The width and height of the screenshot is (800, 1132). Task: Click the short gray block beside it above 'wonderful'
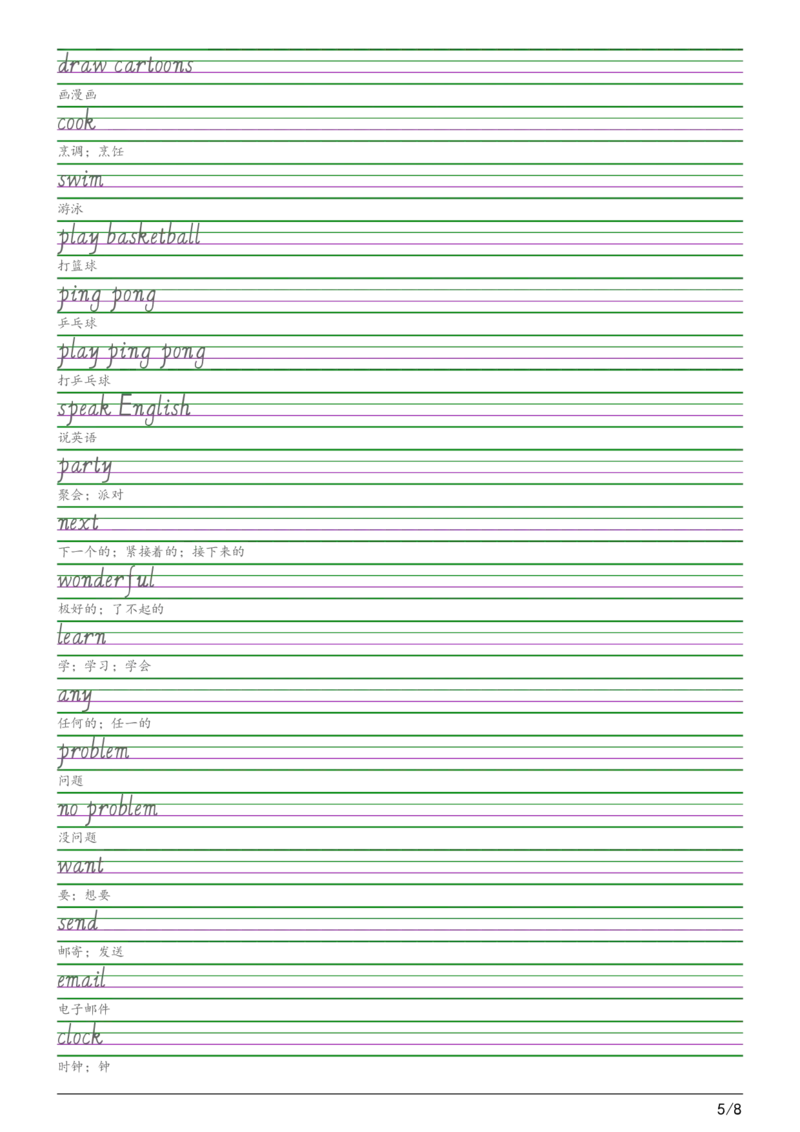point(220,551)
